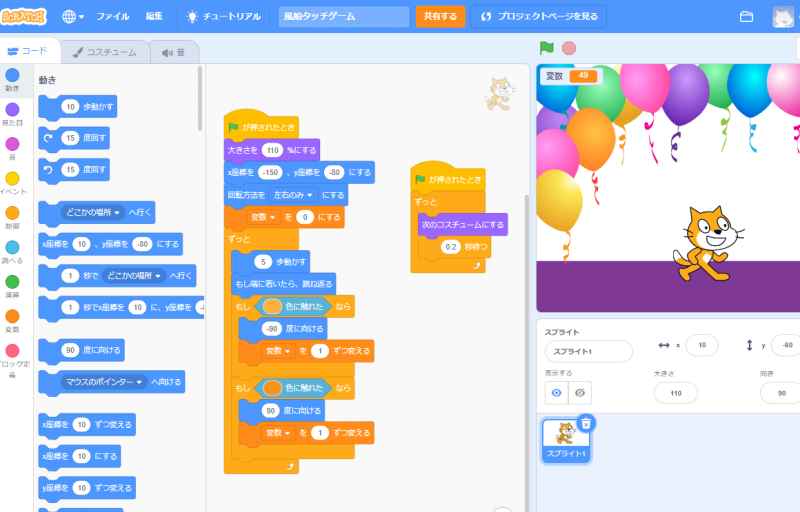Click the 共有する button

pyautogui.click(x=440, y=16)
